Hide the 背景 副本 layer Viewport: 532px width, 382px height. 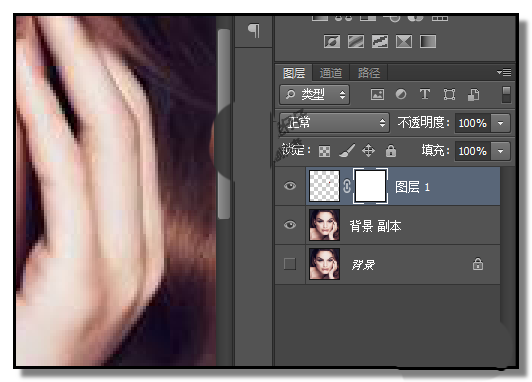290,225
